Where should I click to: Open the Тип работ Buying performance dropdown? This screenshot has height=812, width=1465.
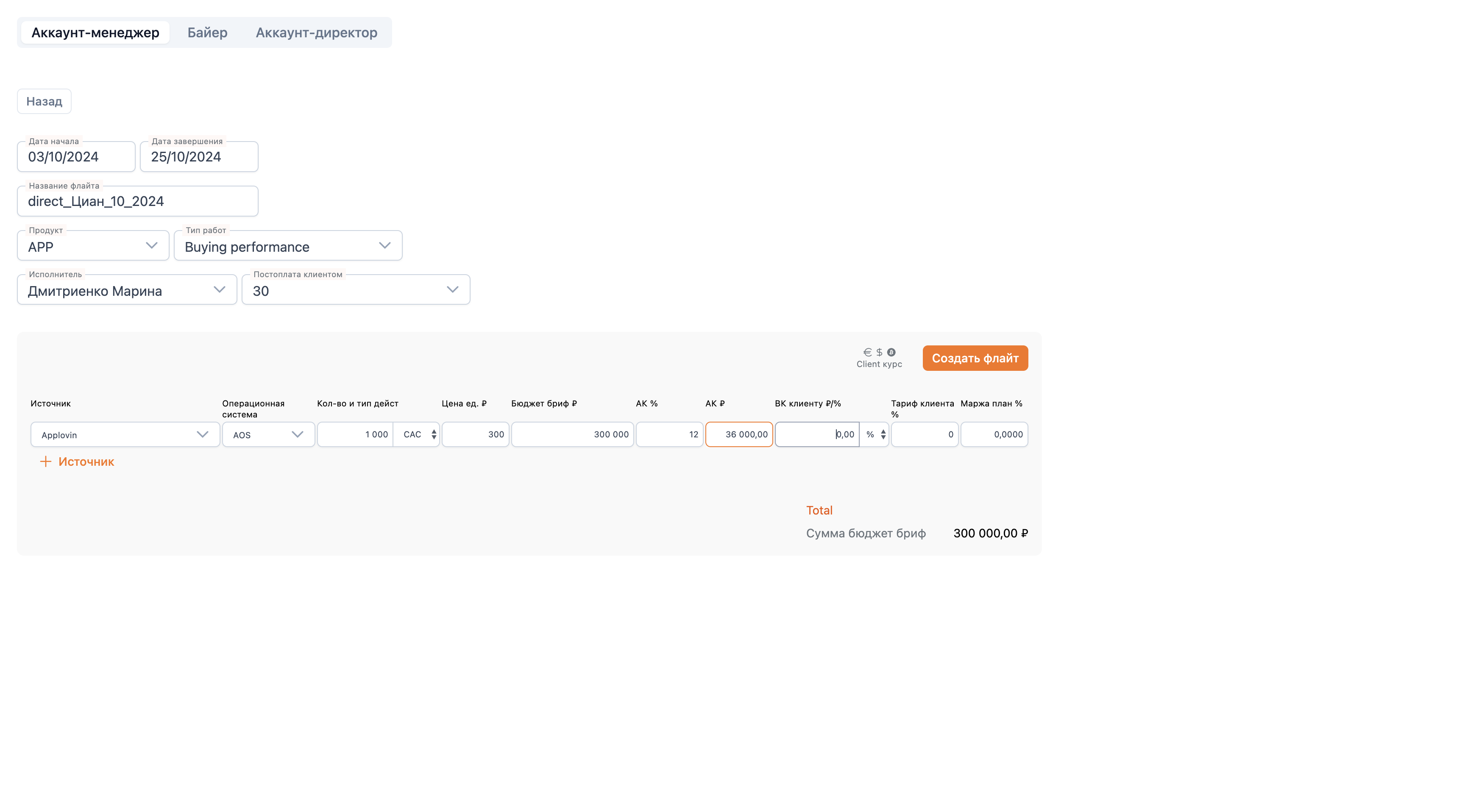click(288, 246)
